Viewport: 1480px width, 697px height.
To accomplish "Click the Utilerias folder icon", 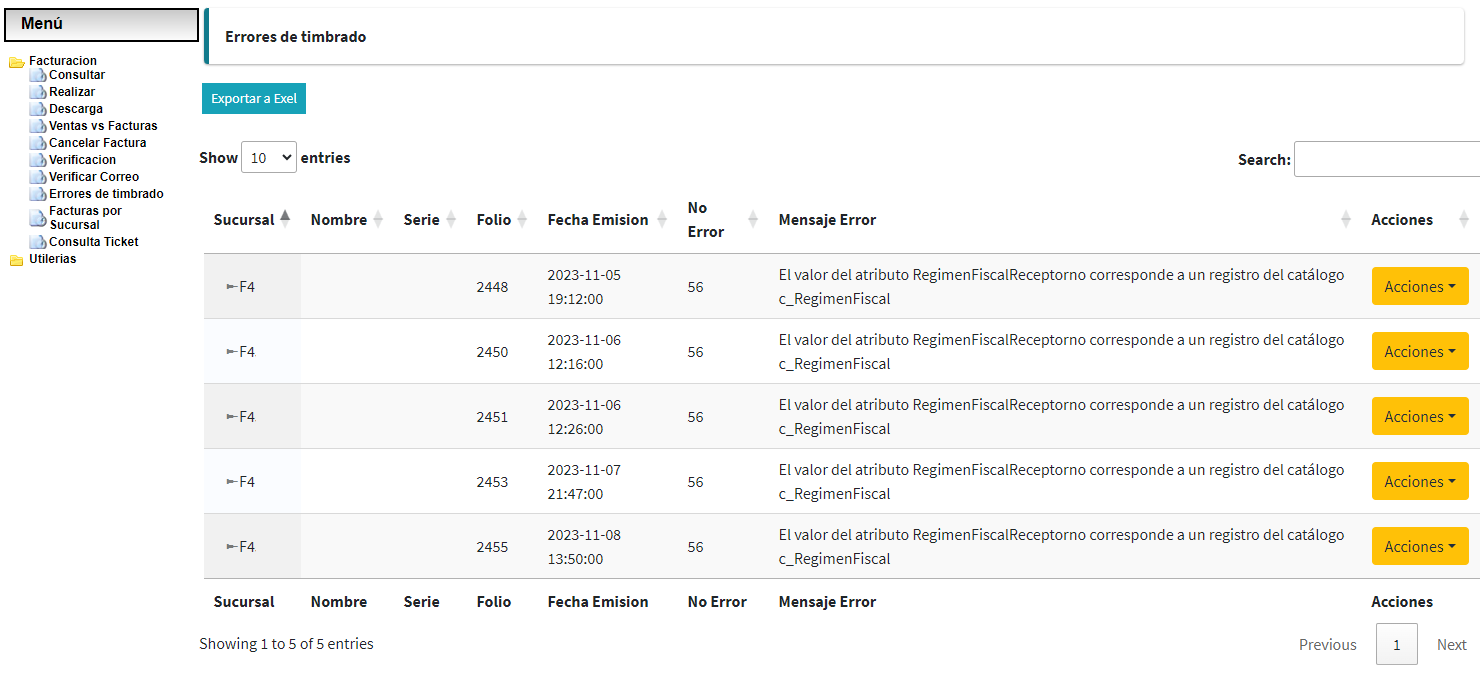I will coord(16,260).
